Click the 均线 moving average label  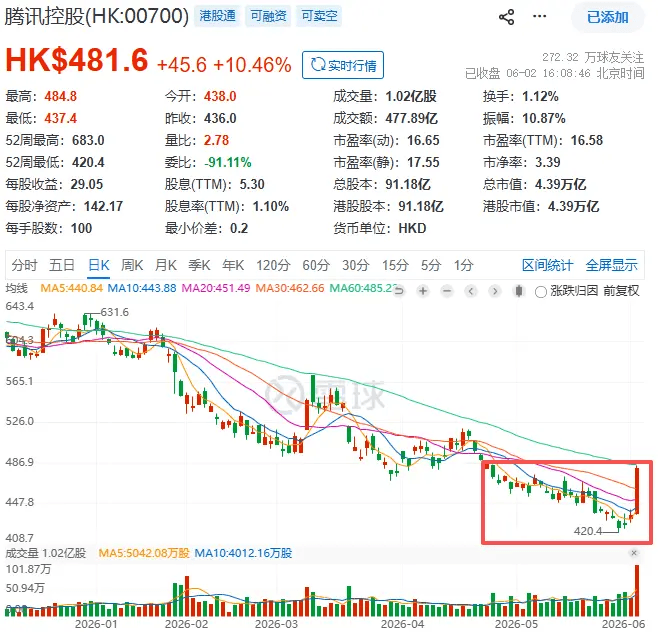coord(16,288)
